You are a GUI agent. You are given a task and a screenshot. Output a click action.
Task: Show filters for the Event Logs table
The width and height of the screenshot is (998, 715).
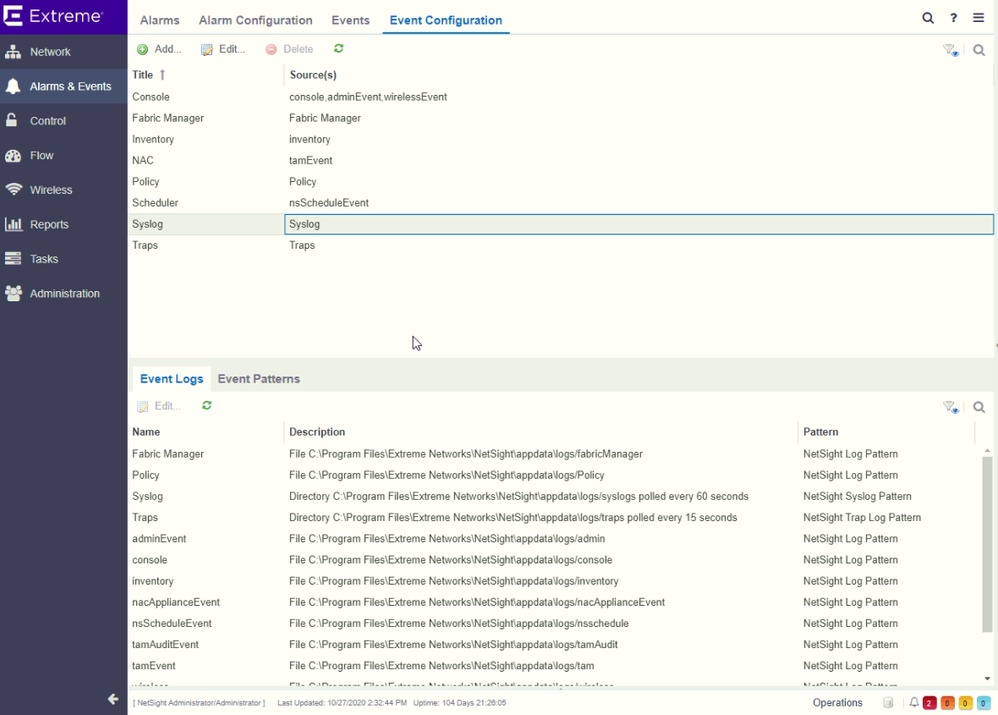950,407
